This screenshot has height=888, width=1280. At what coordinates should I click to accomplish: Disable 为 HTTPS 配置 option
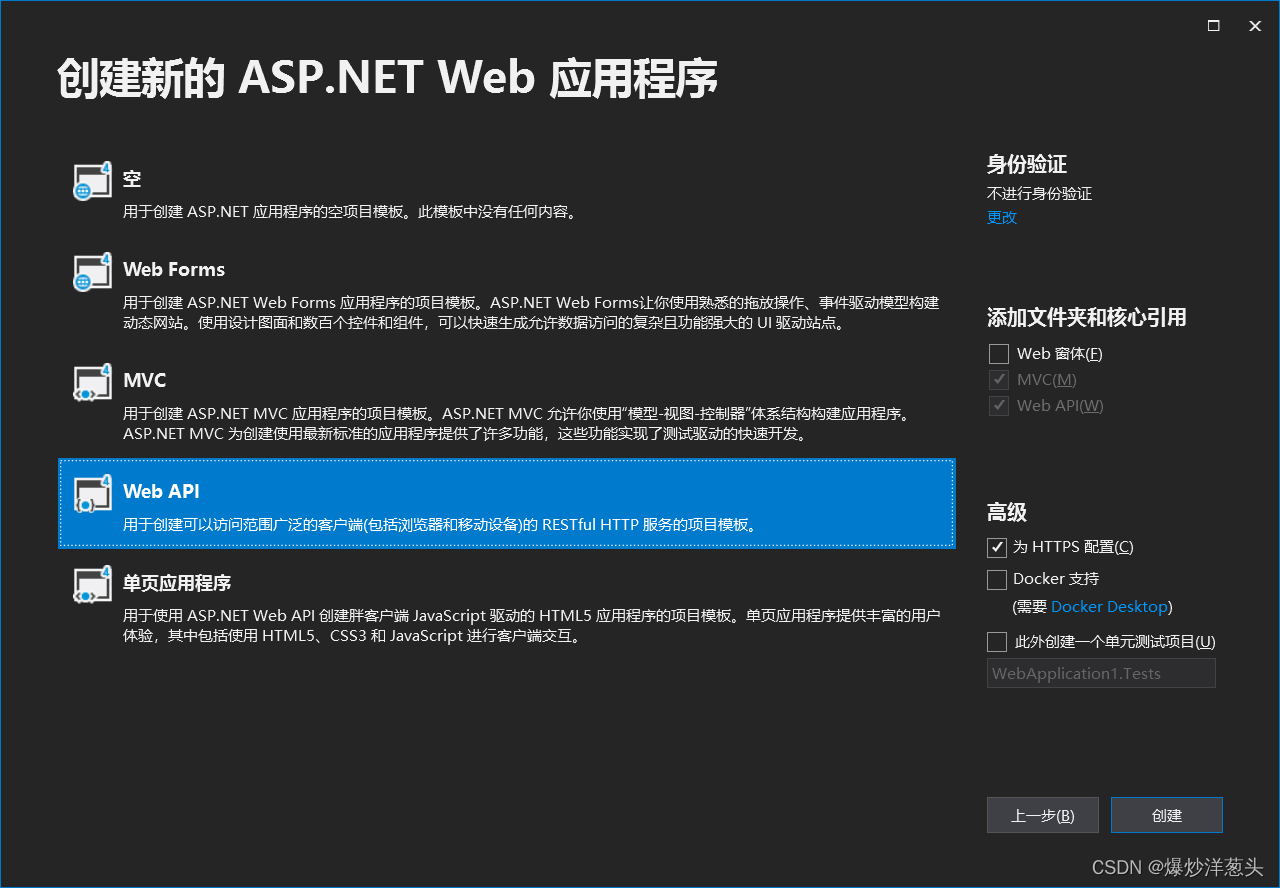pyautogui.click(x=996, y=547)
